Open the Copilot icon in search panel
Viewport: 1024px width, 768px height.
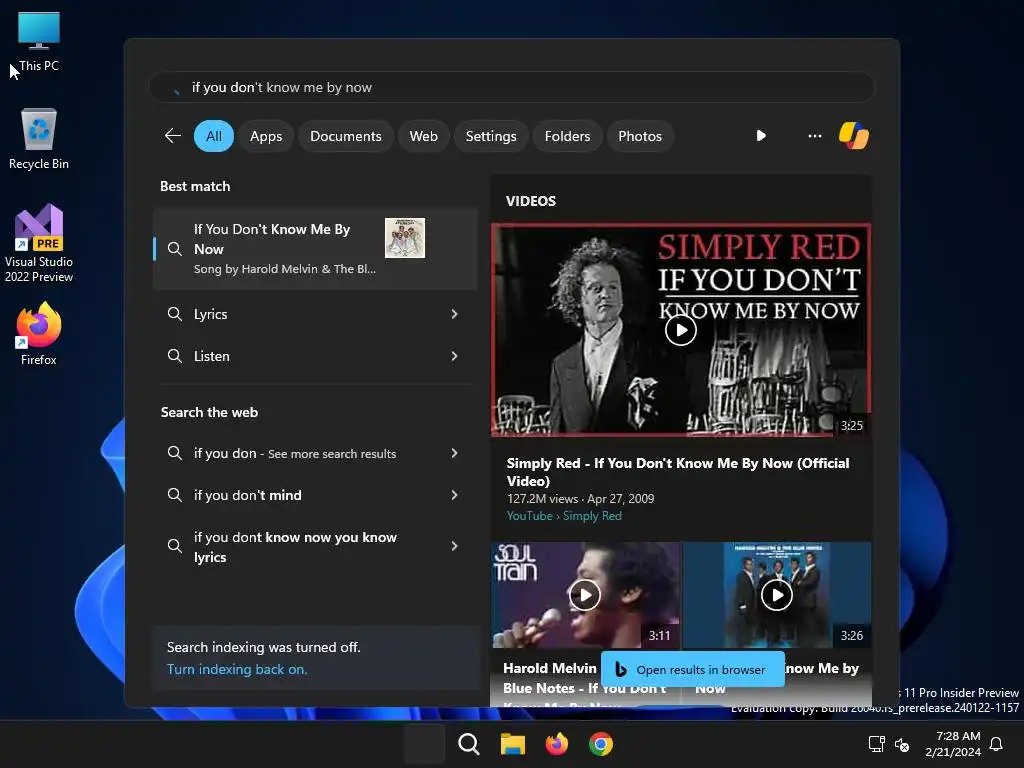[x=854, y=136]
